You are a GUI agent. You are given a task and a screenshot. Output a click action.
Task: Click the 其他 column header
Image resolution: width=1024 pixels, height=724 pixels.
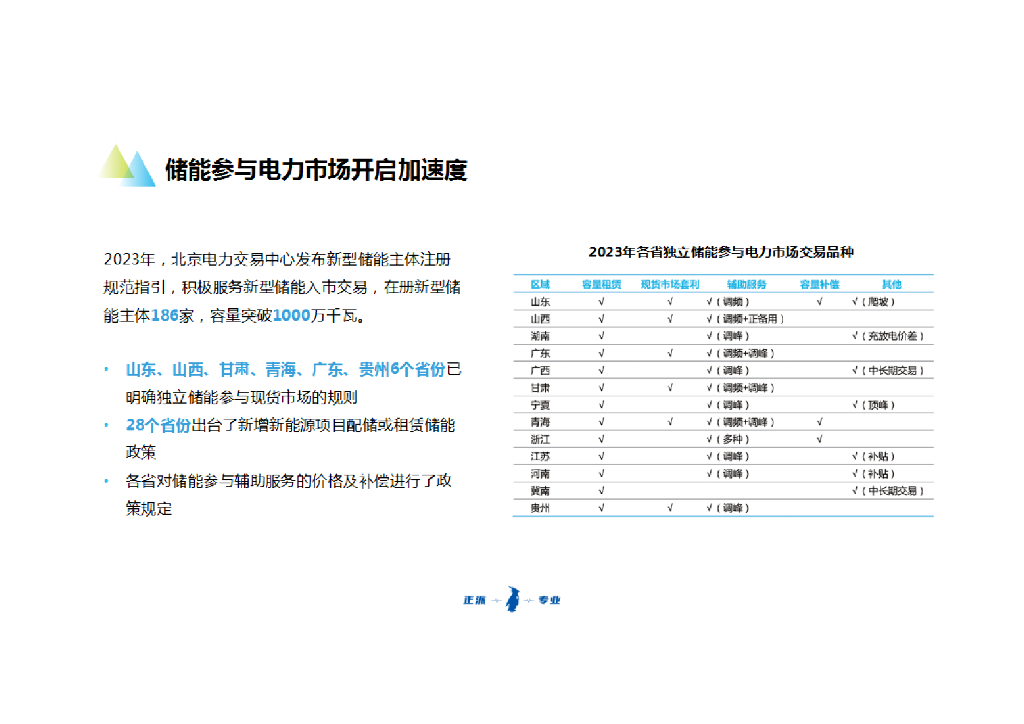click(x=891, y=284)
